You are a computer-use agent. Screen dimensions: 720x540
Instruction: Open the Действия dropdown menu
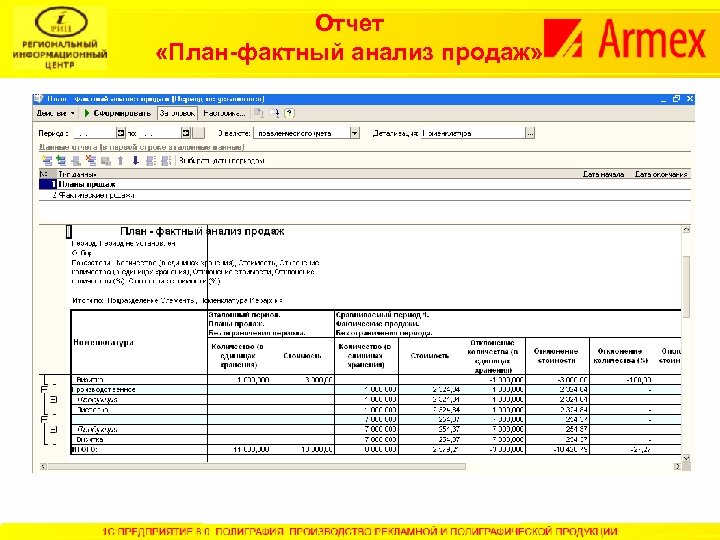click(56, 113)
